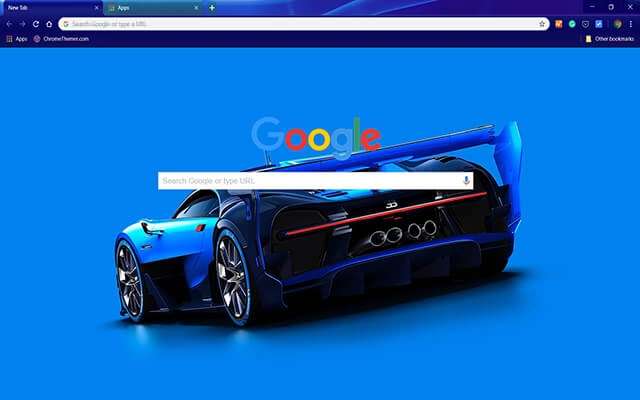Screen dimensions: 640x400
Task: Open the Pocket-style shield extension icon
Action: [x=585, y=24]
